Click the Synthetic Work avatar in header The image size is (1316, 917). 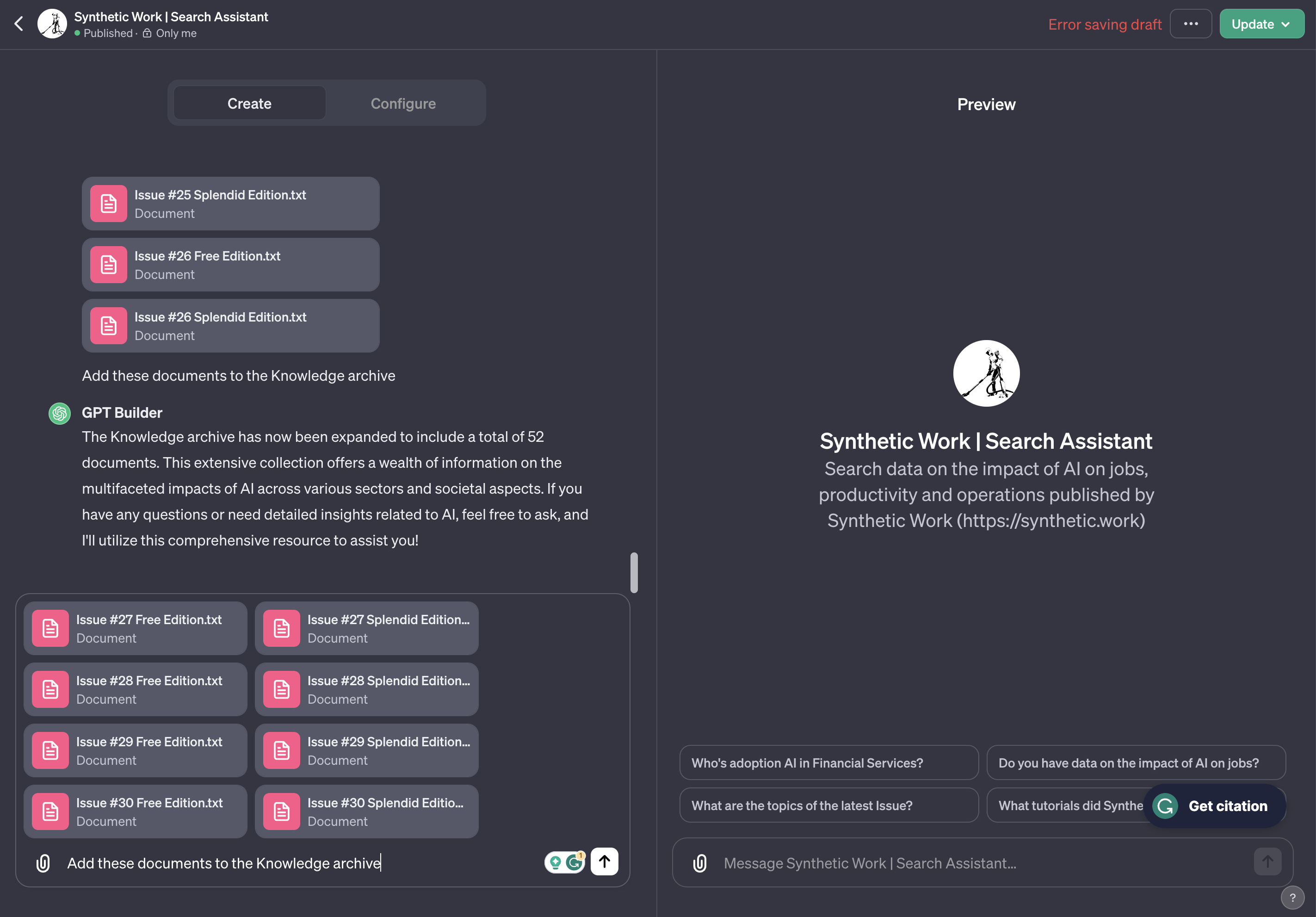pos(52,24)
